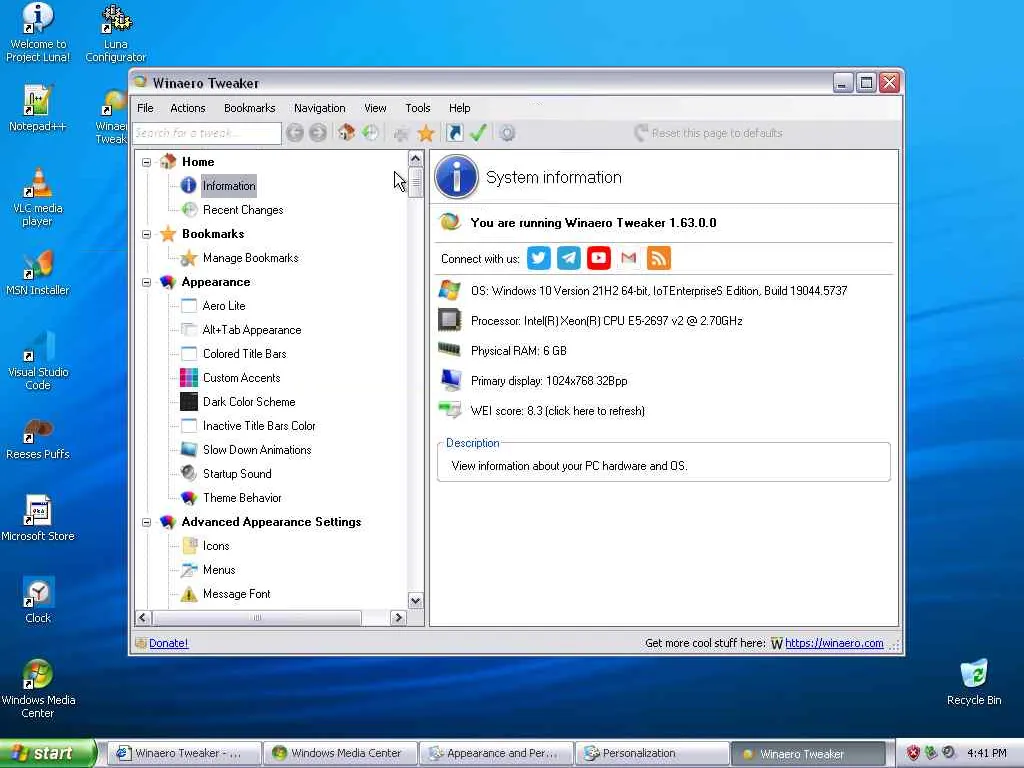Collapse the Appearance tree node
Screen dimensions: 1024x768
147,282
